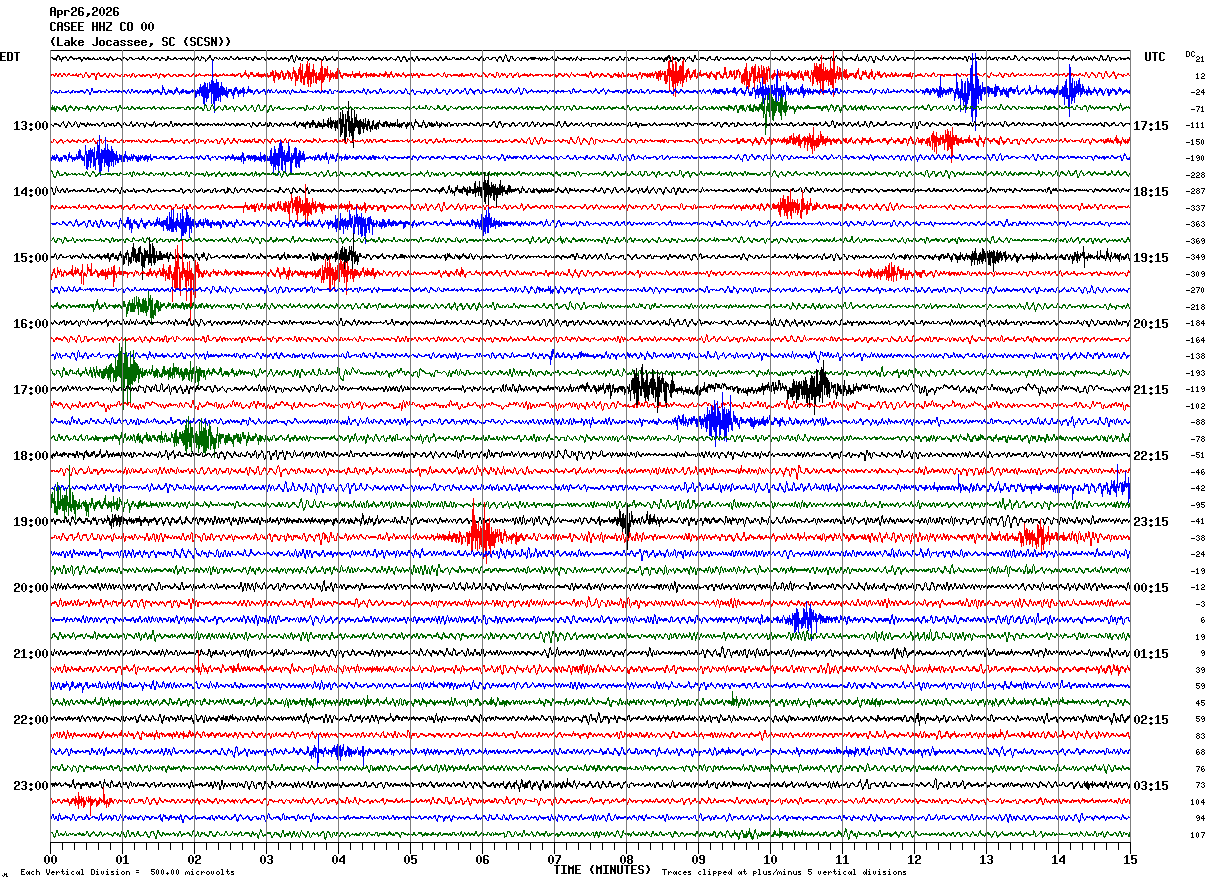
Task: Click the "22:15" UTC time label
Action: [x=1151, y=456]
